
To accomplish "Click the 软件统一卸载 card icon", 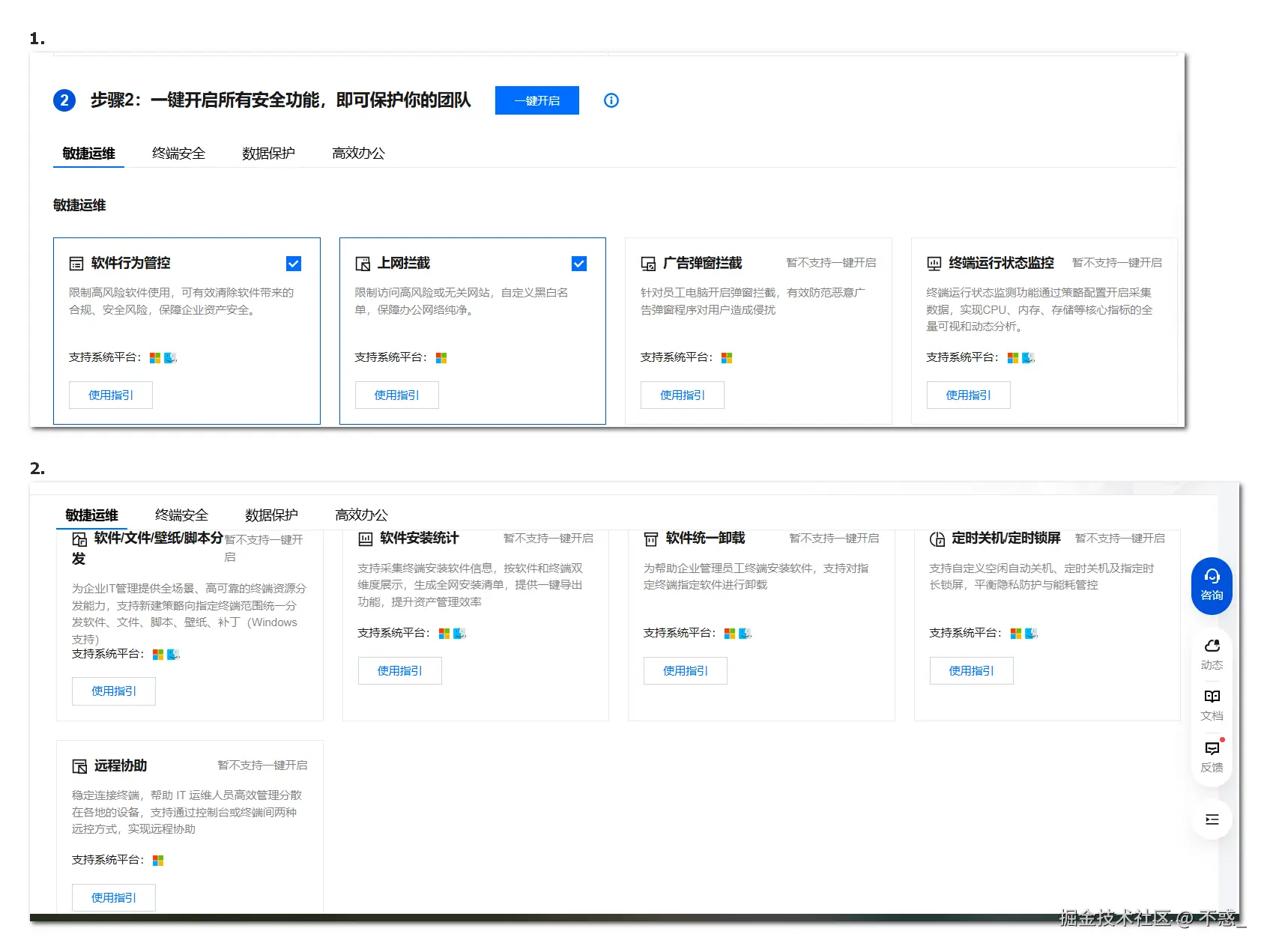I will point(651,539).
